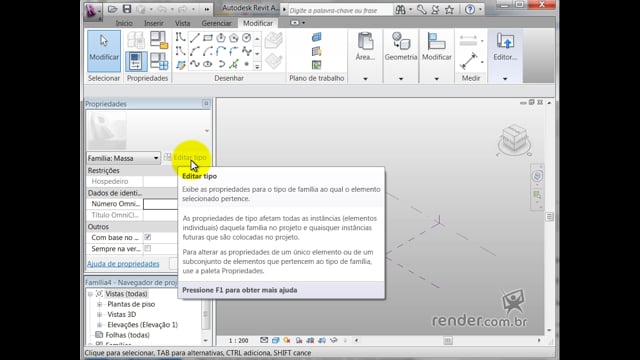Open the Revit application menu button
640x360 pixels.
[x=93, y=10]
